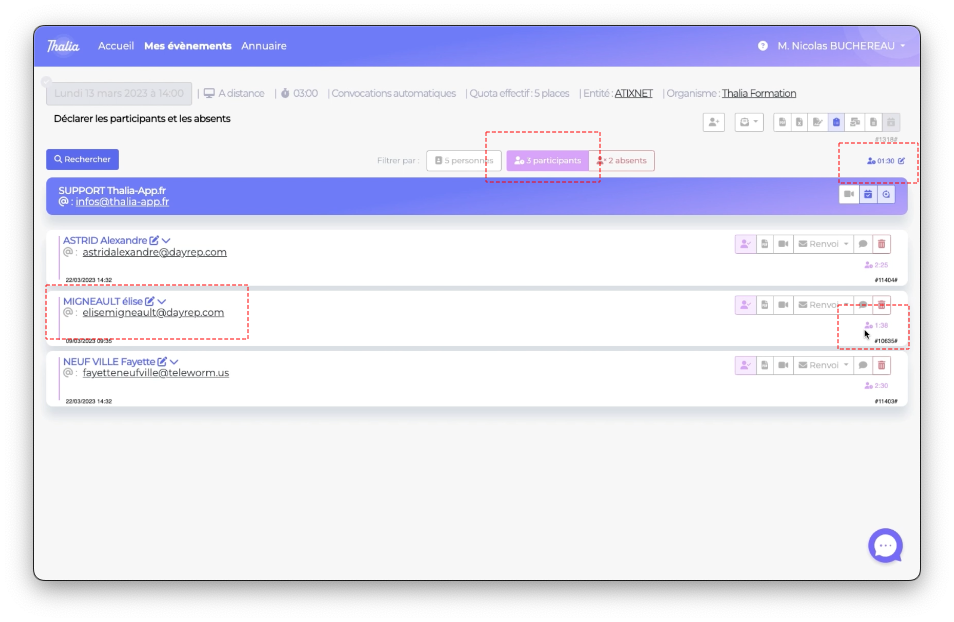The image size is (954, 622).
Task: Open the help question mark icon
Action: tap(763, 46)
